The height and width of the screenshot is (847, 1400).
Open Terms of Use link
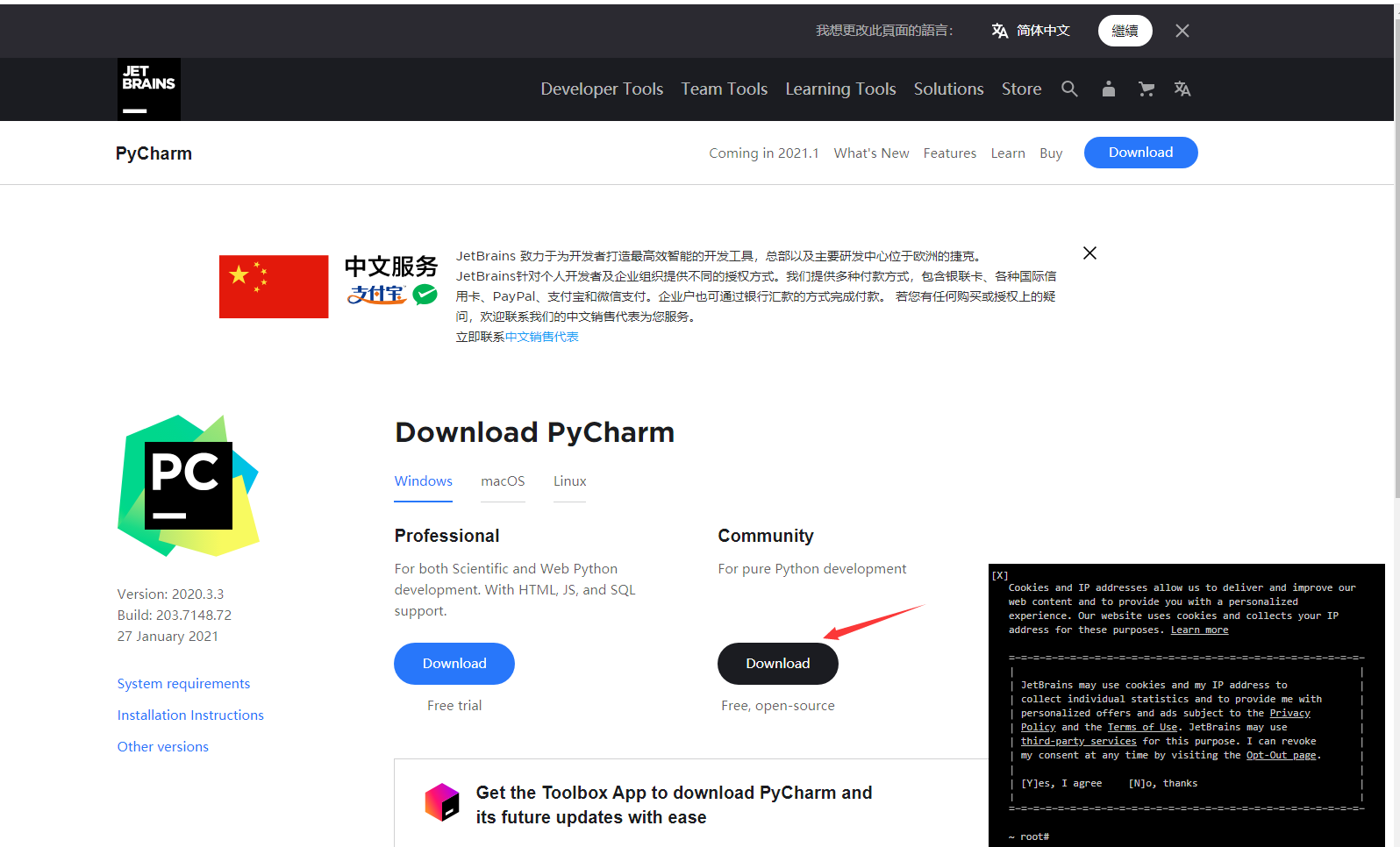click(1142, 727)
